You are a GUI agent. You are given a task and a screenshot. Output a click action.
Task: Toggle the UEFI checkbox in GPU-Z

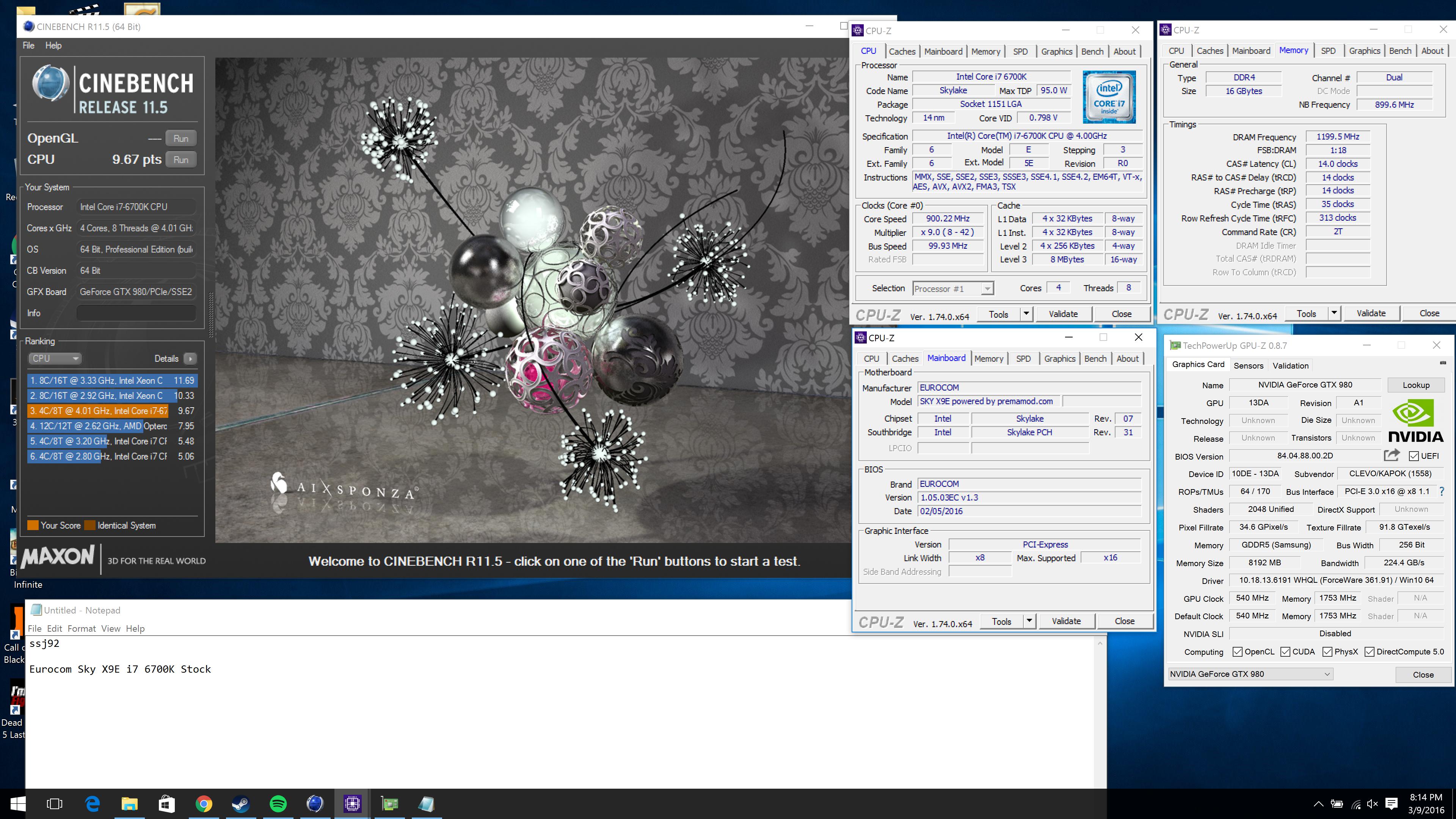point(1414,456)
